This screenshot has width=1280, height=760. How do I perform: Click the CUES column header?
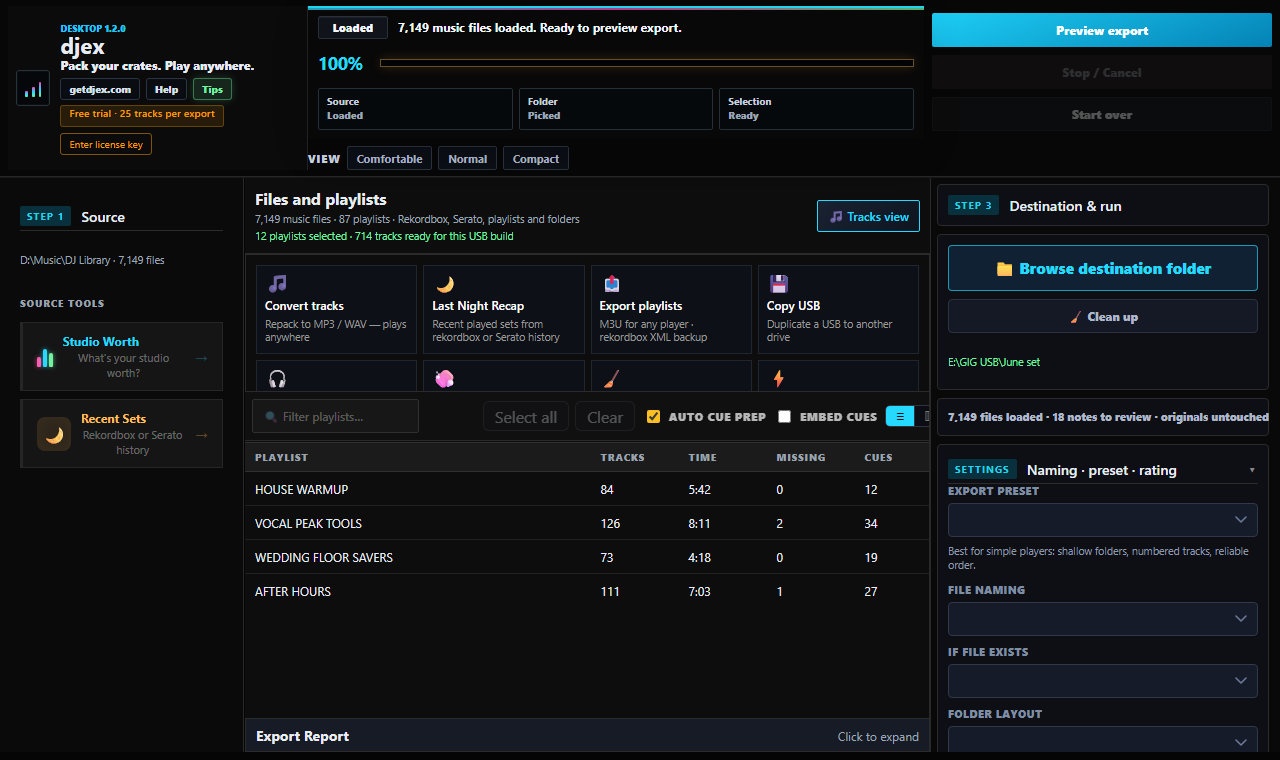878,457
